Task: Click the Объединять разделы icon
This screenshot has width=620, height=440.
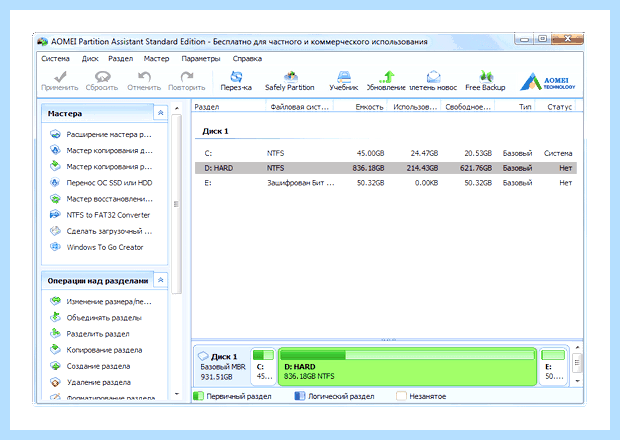Action: click(x=55, y=317)
